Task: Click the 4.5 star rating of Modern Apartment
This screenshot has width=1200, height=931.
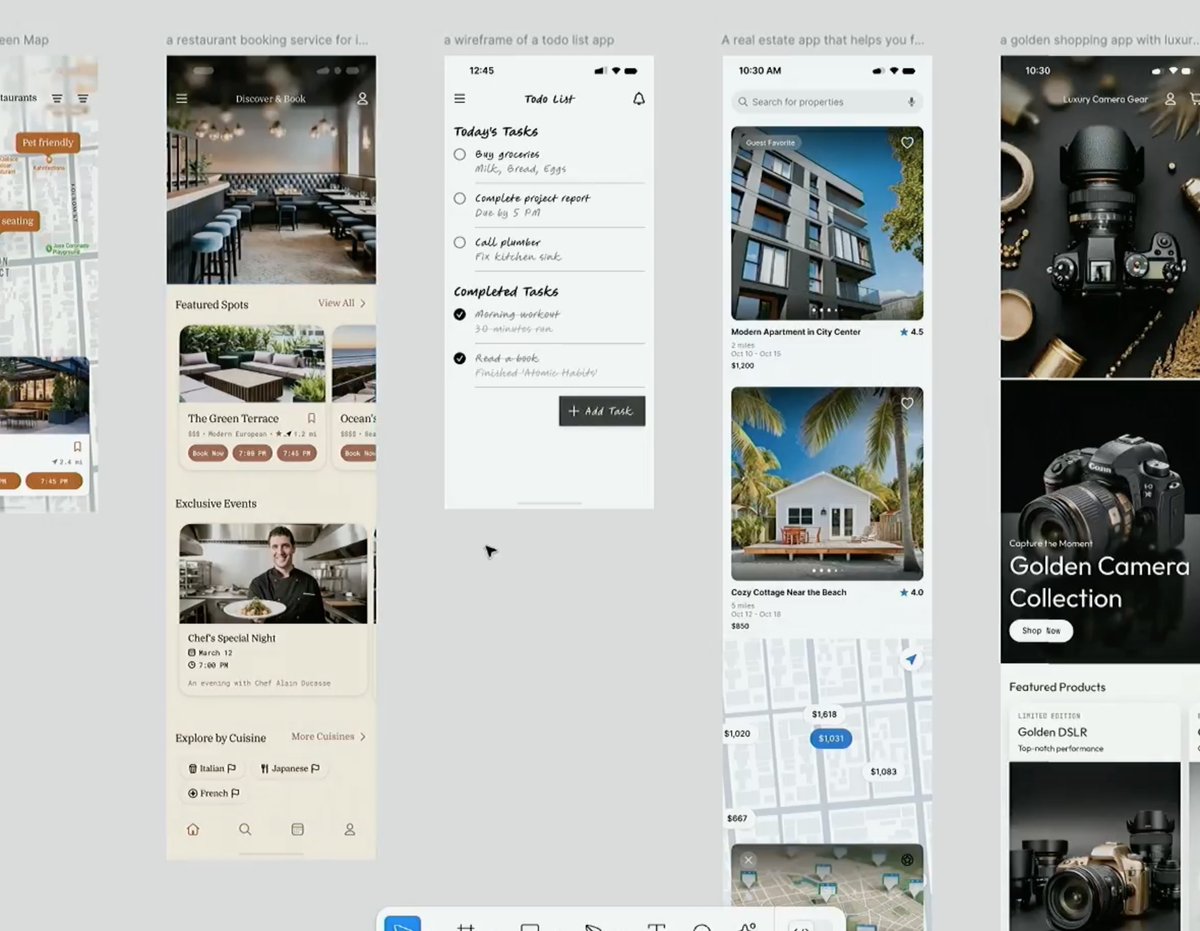Action: click(x=911, y=332)
